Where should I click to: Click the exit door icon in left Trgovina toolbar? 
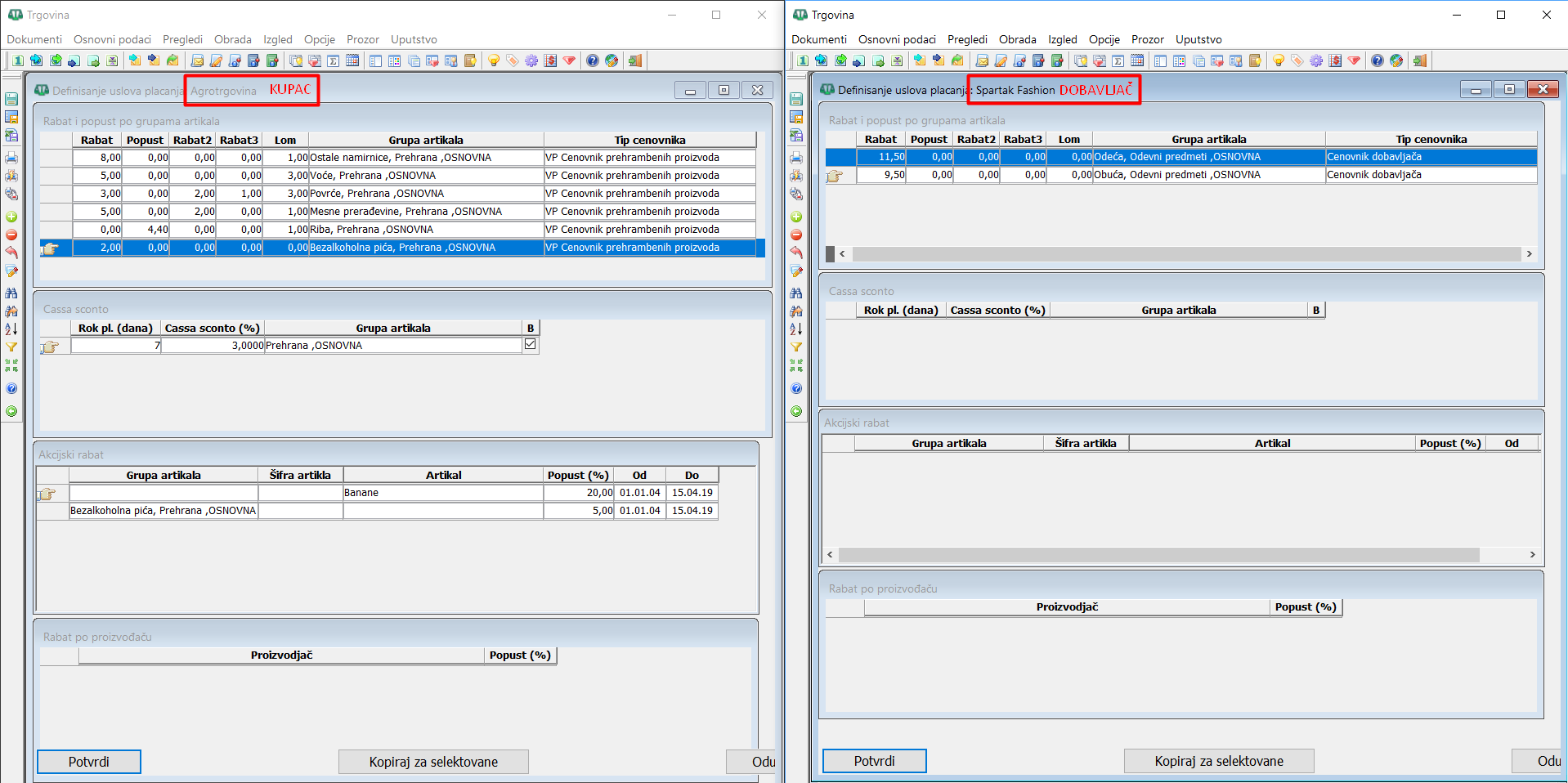635,60
